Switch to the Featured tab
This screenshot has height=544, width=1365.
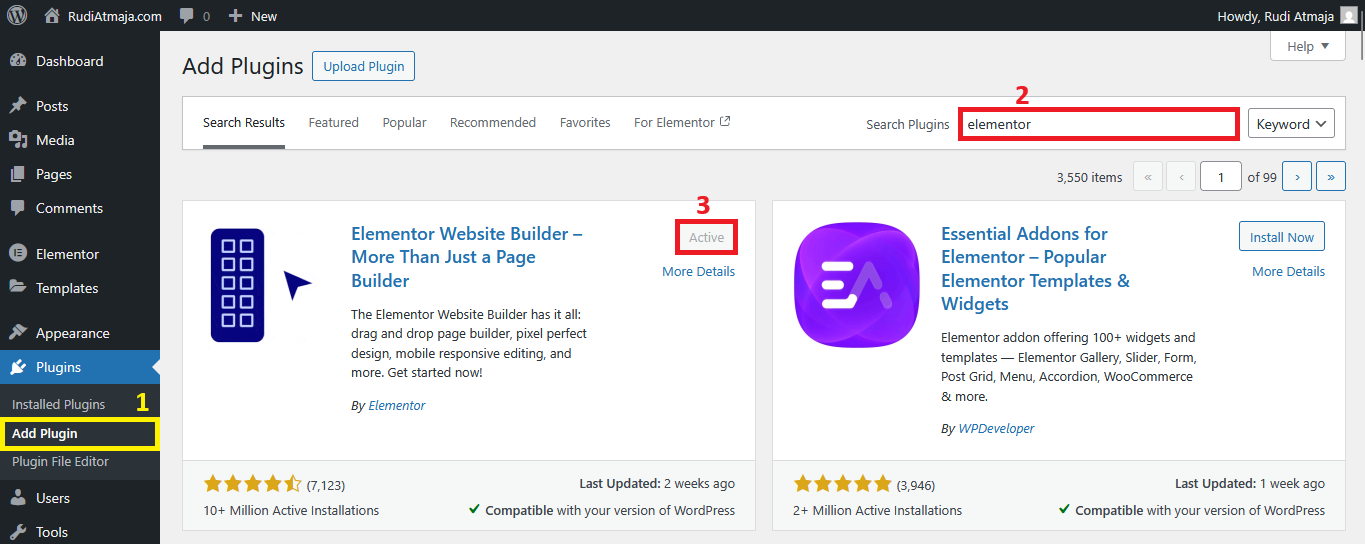(333, 122)
